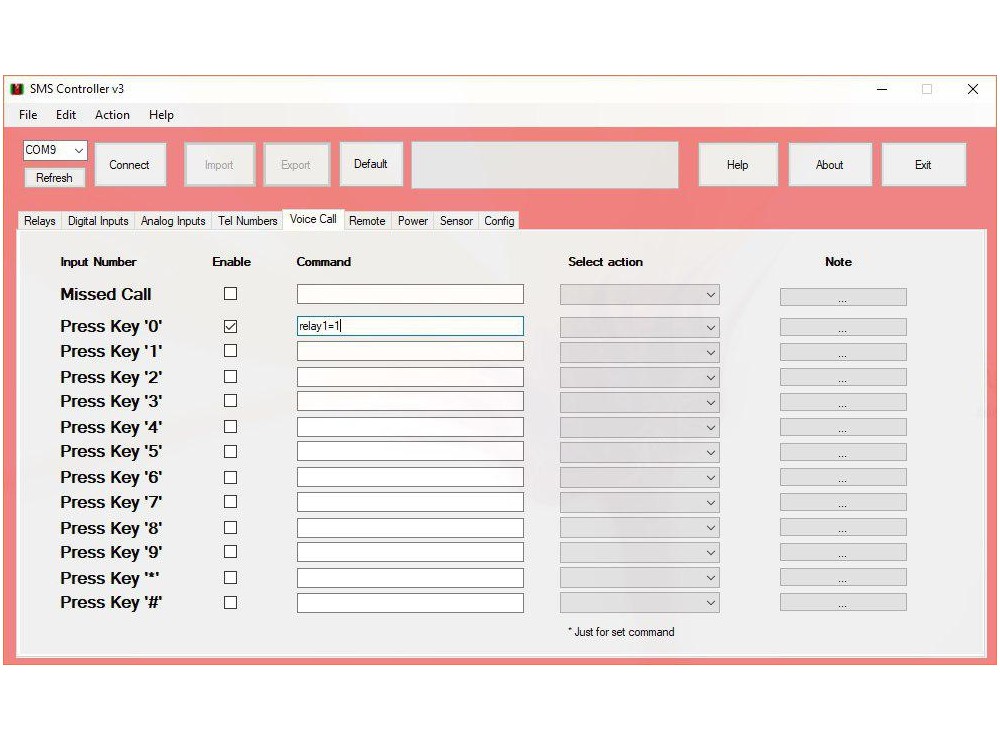Tick the Press Key '5' enable checkbox
This screenshot has width=1000, height=741.
(231, 452)
